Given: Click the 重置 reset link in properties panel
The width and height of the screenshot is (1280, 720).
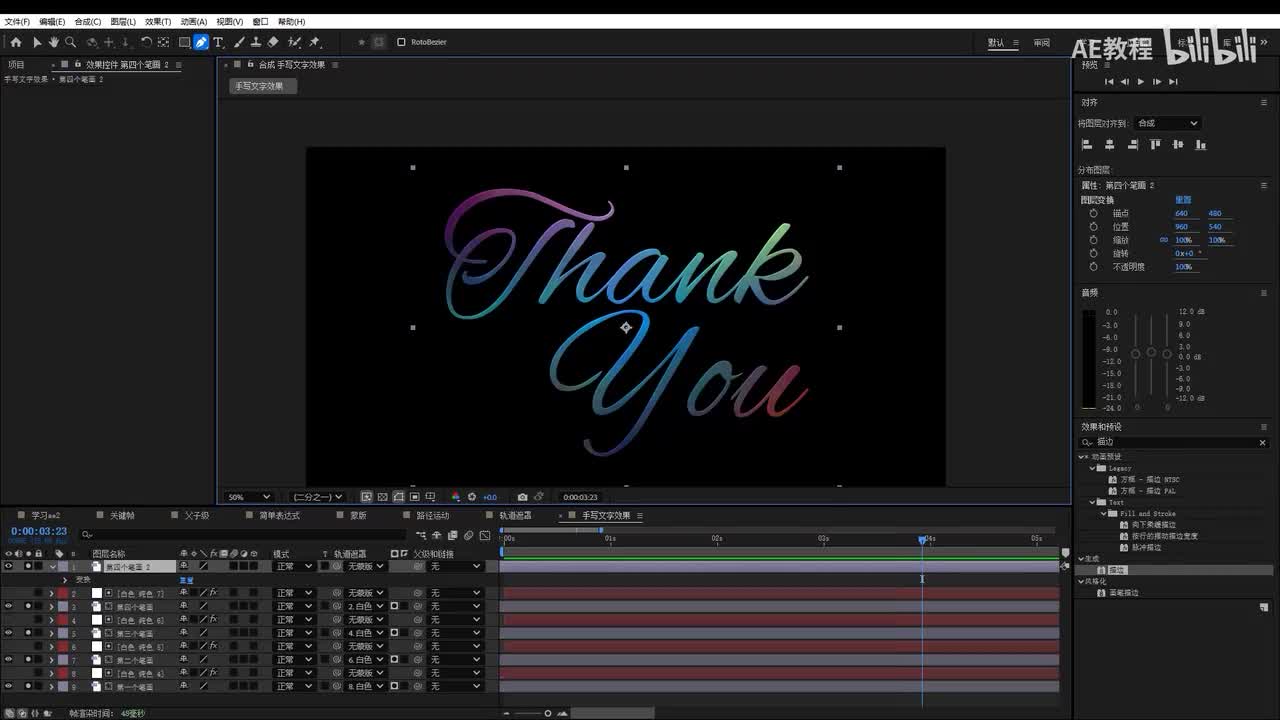Looking at the screenshot, I should [1183, 200].
